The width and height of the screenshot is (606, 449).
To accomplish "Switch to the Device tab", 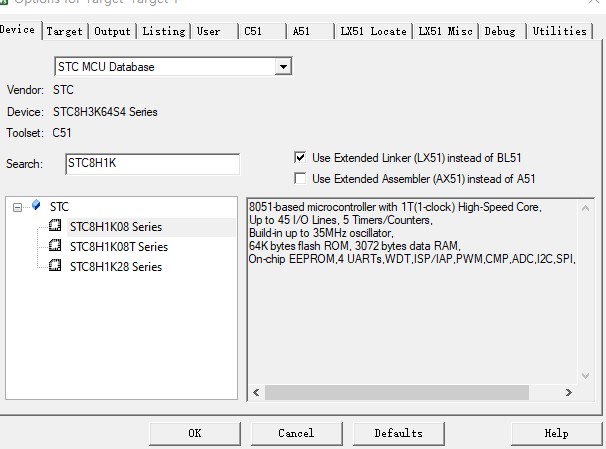I will tap(17, 30).
